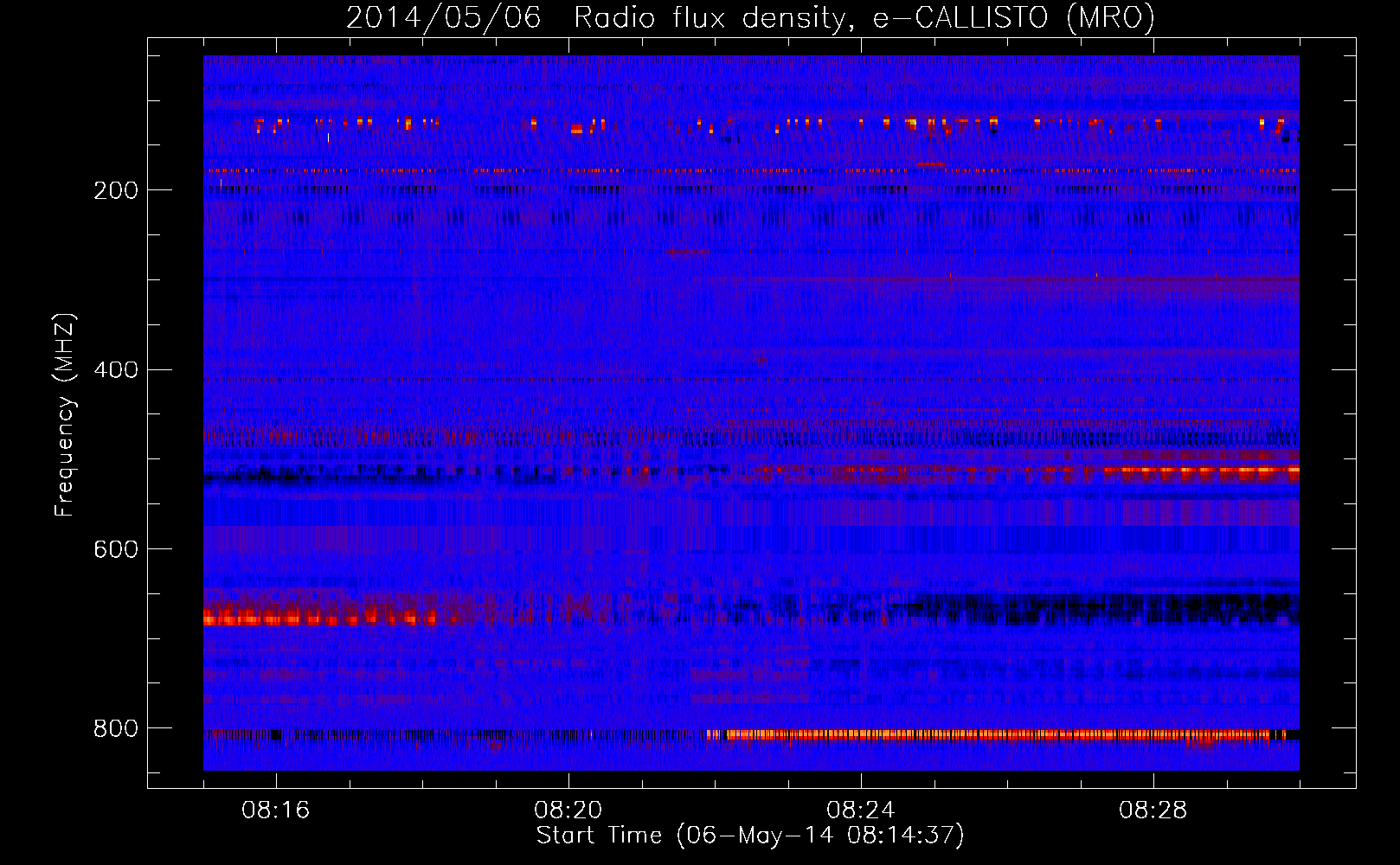
Task: Click the 08:20 time tick label
Action: coord(568,810)
